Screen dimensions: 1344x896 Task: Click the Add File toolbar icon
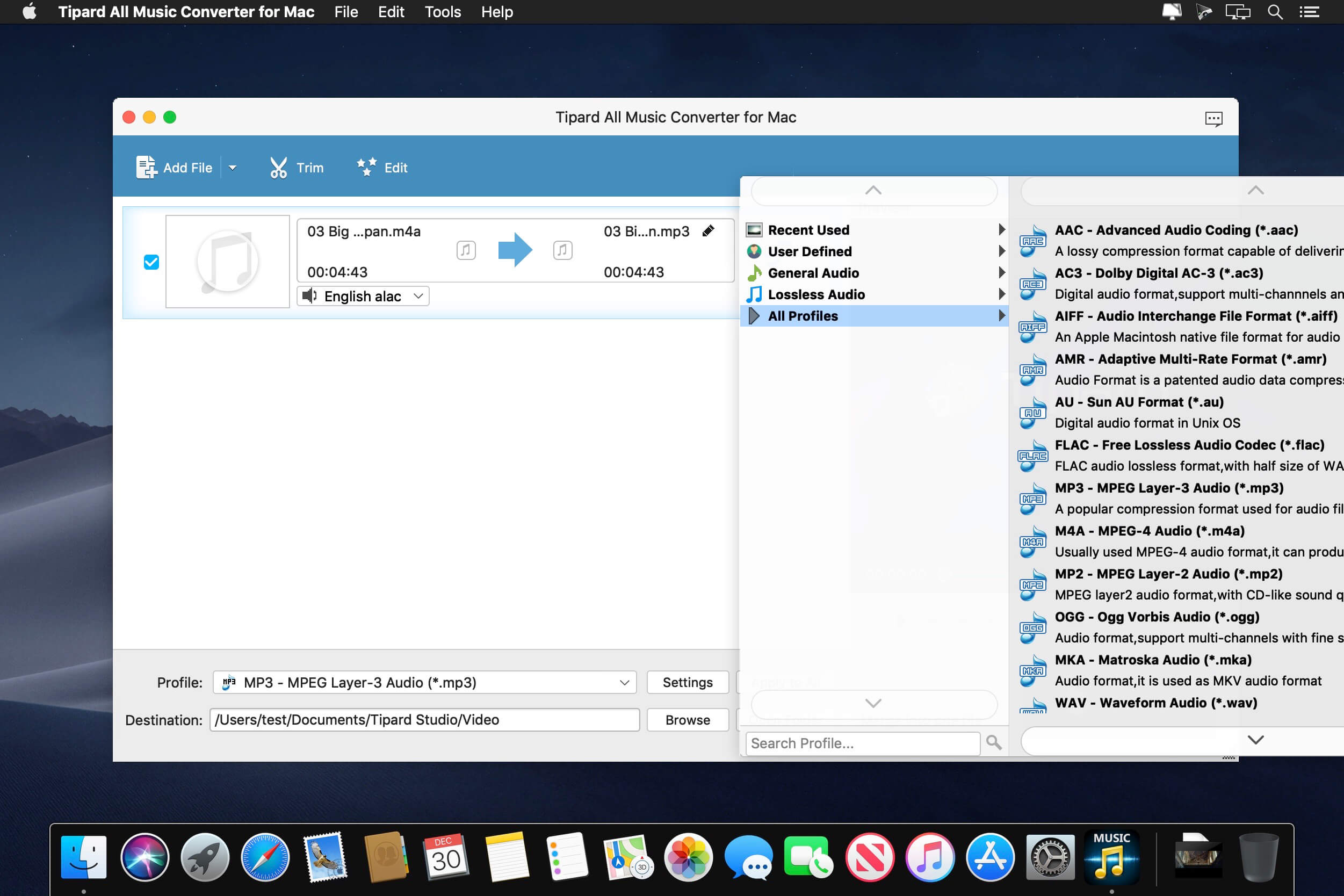146,168
